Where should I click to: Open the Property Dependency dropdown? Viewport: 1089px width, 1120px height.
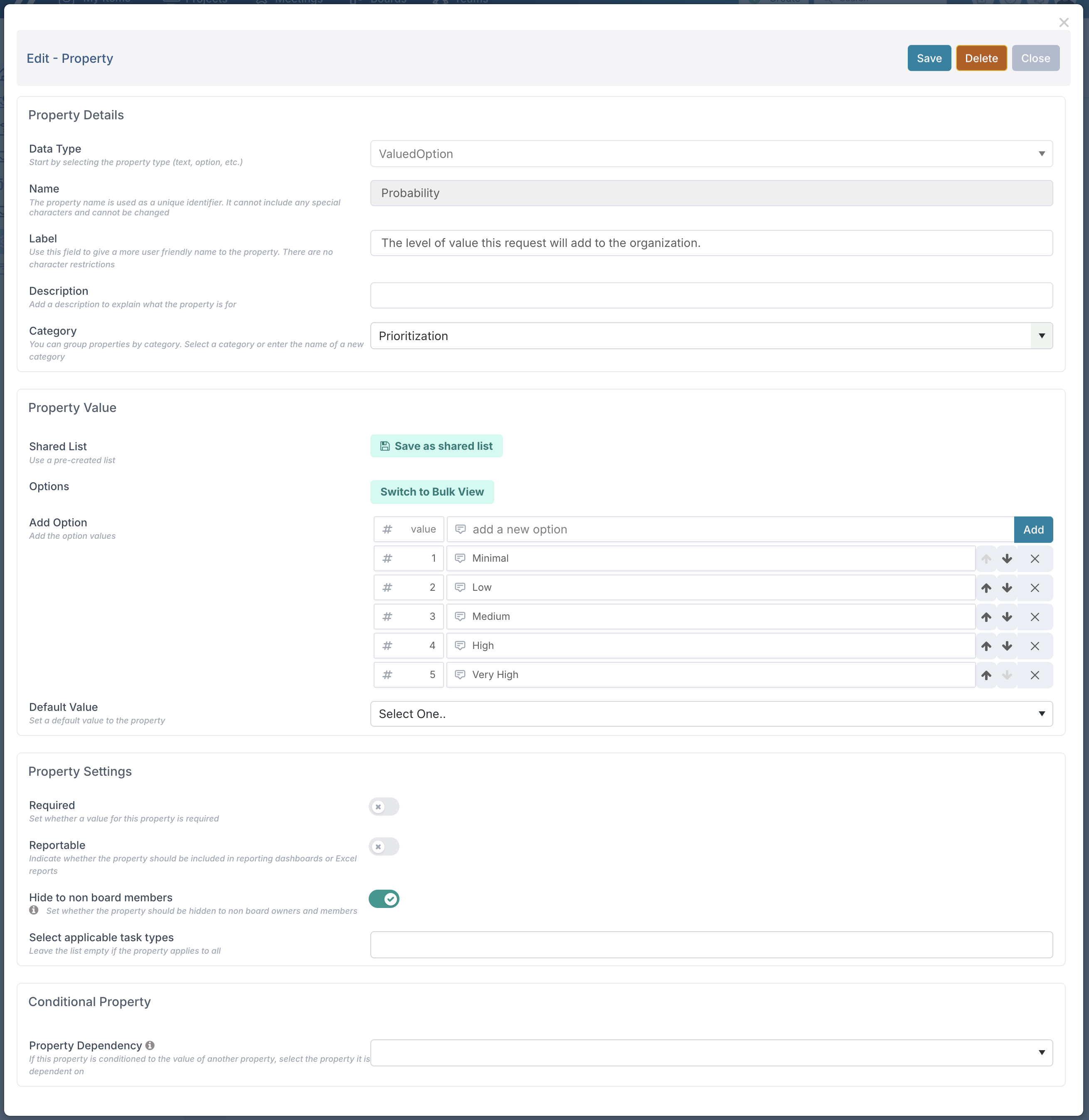point(711,1053)
